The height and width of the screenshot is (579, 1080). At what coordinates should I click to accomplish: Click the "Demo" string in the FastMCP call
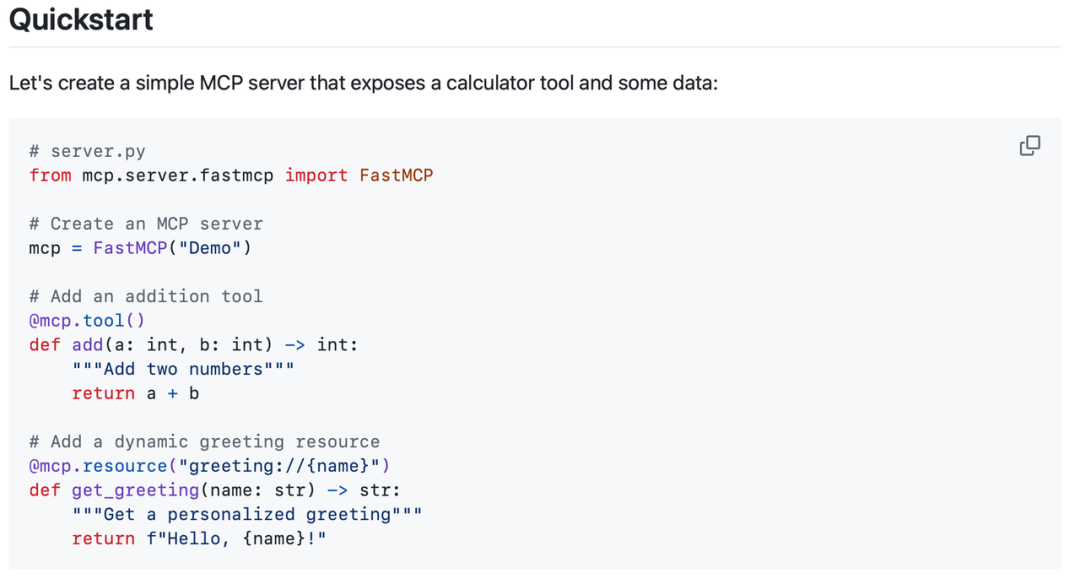[x=210, y=248]
